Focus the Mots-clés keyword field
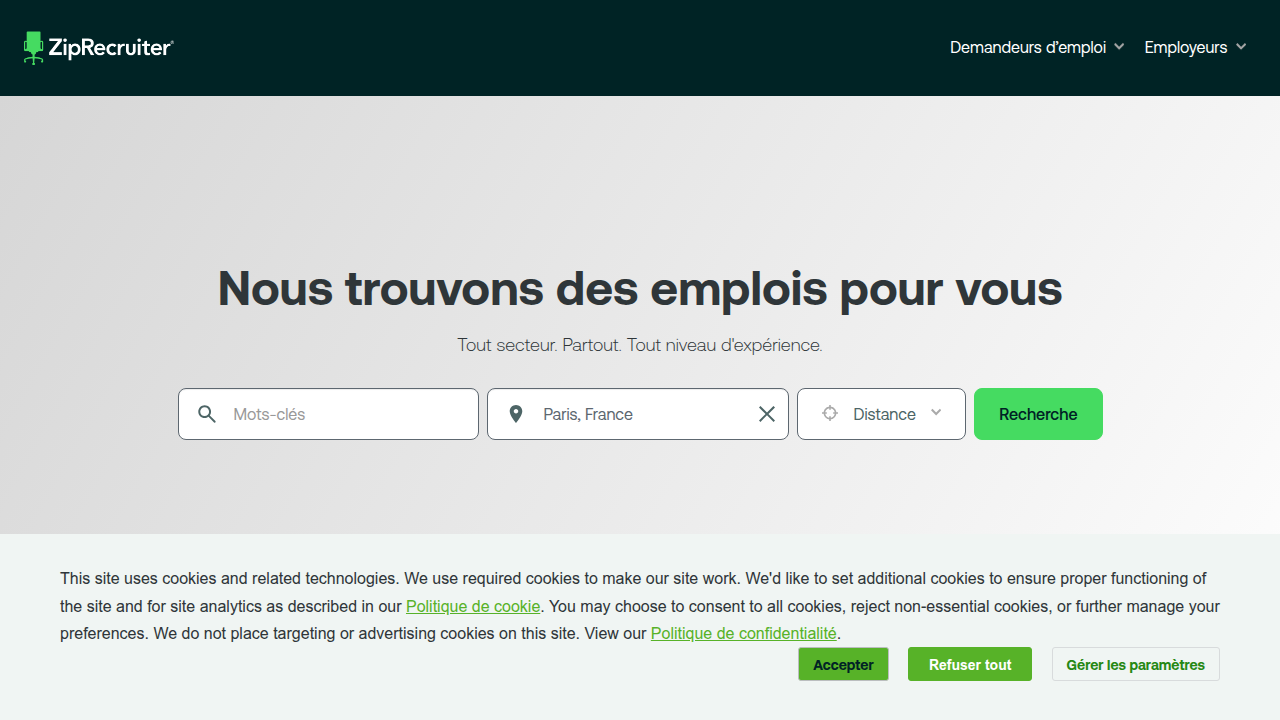The image size is (1280, 720). [x=345, y=414]
